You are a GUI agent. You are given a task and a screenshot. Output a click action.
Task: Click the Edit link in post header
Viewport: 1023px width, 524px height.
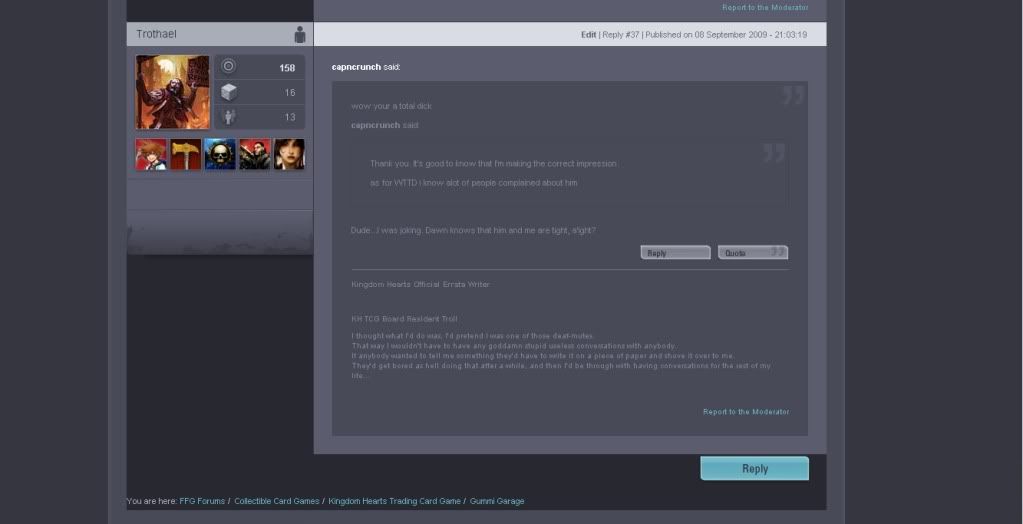588,35
